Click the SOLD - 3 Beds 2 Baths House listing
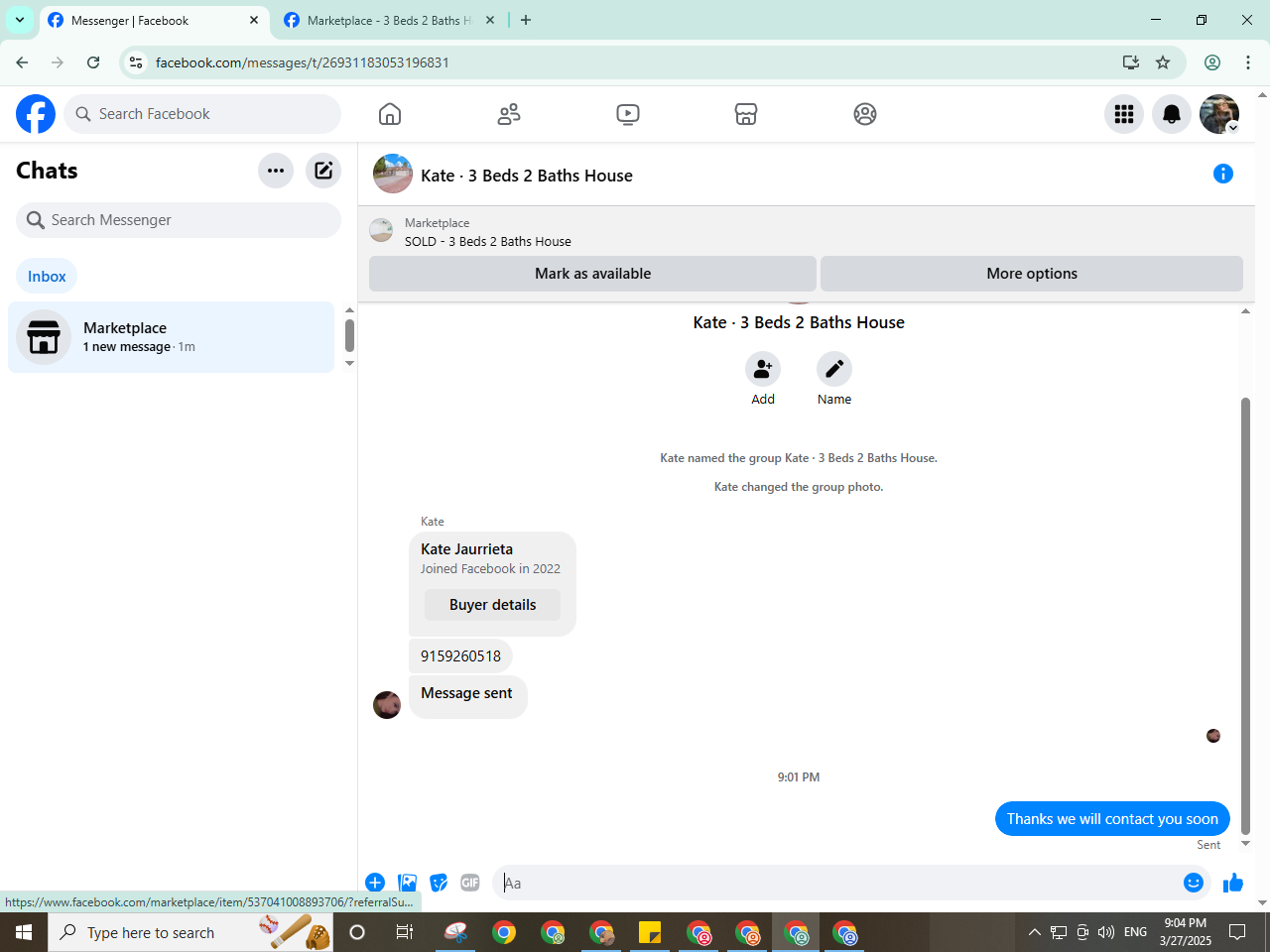Image resolution: width=1270 pixels, height=952 pixels. [x=488, y=241]
